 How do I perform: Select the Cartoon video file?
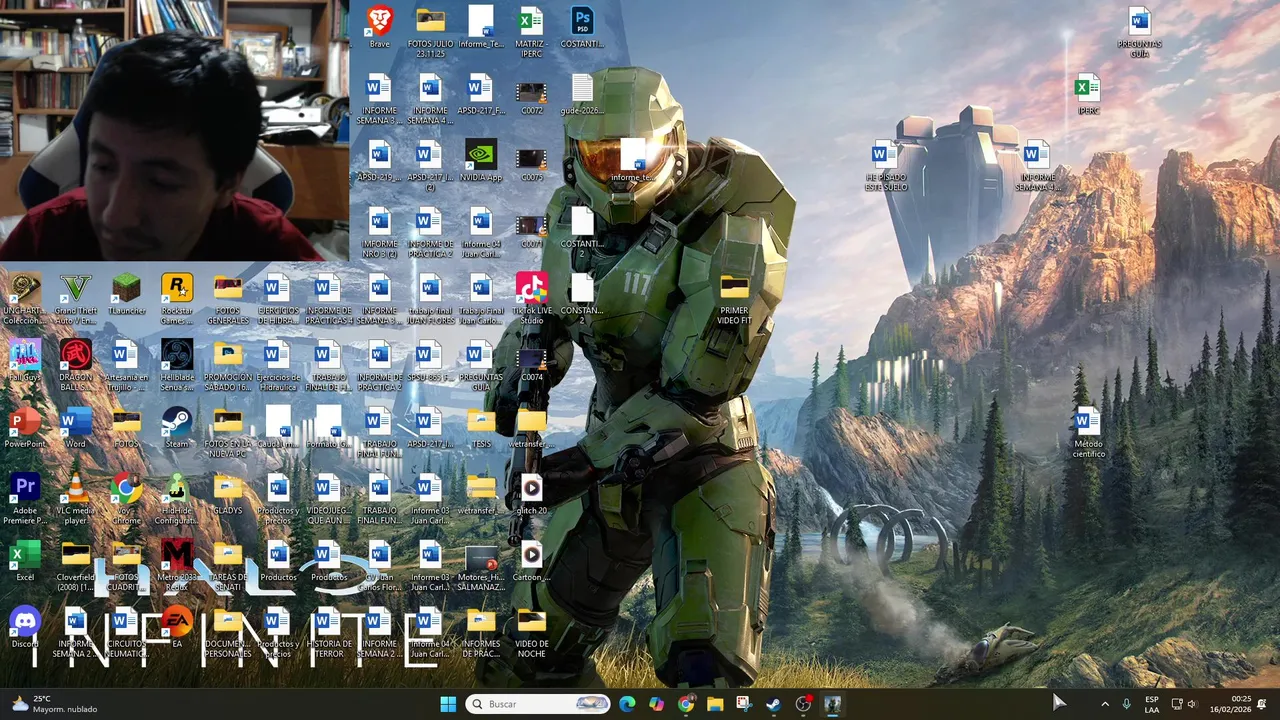click(x=531, y=562)
